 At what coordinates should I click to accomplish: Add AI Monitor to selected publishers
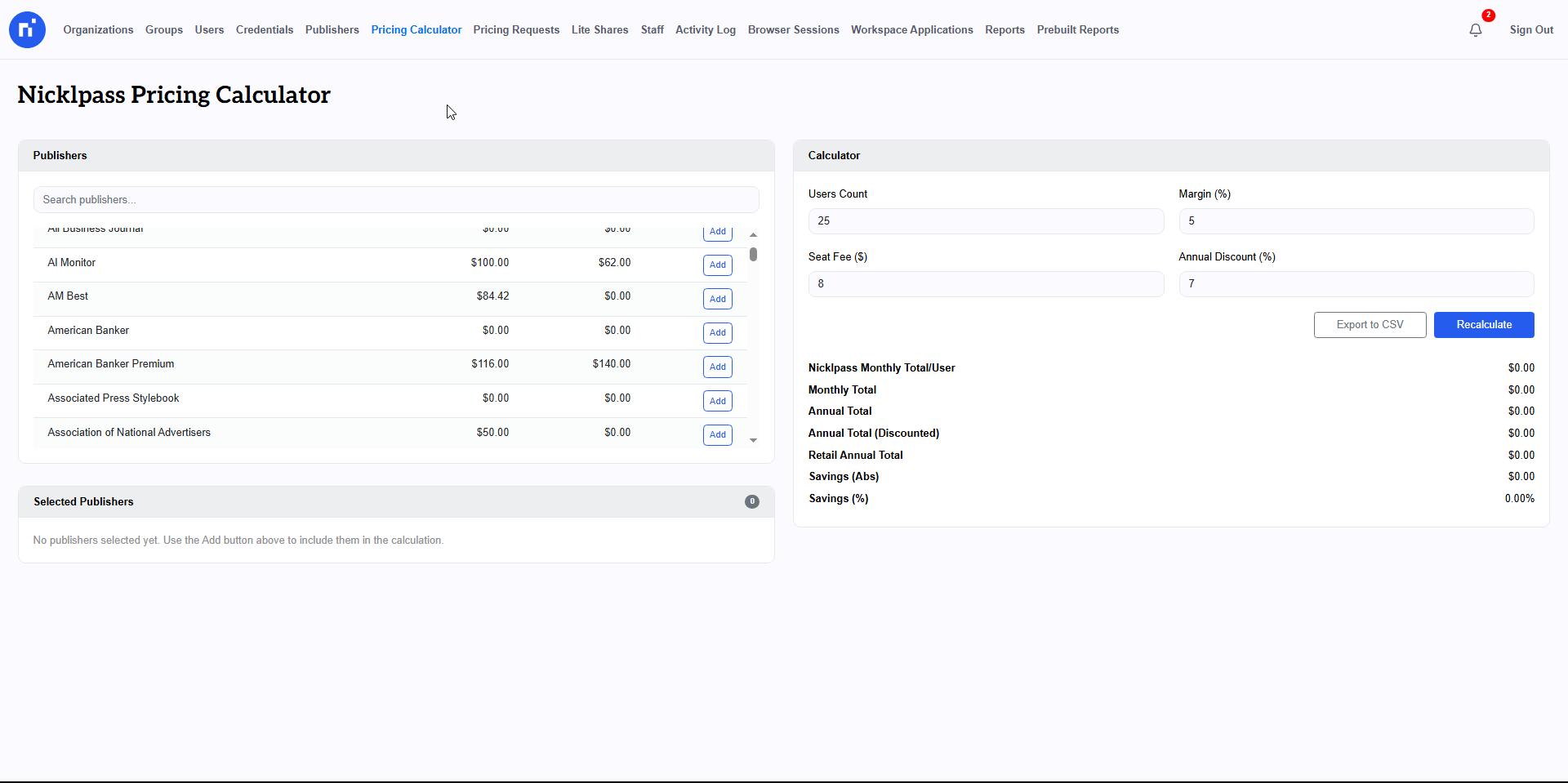click(x=717, y=265)
